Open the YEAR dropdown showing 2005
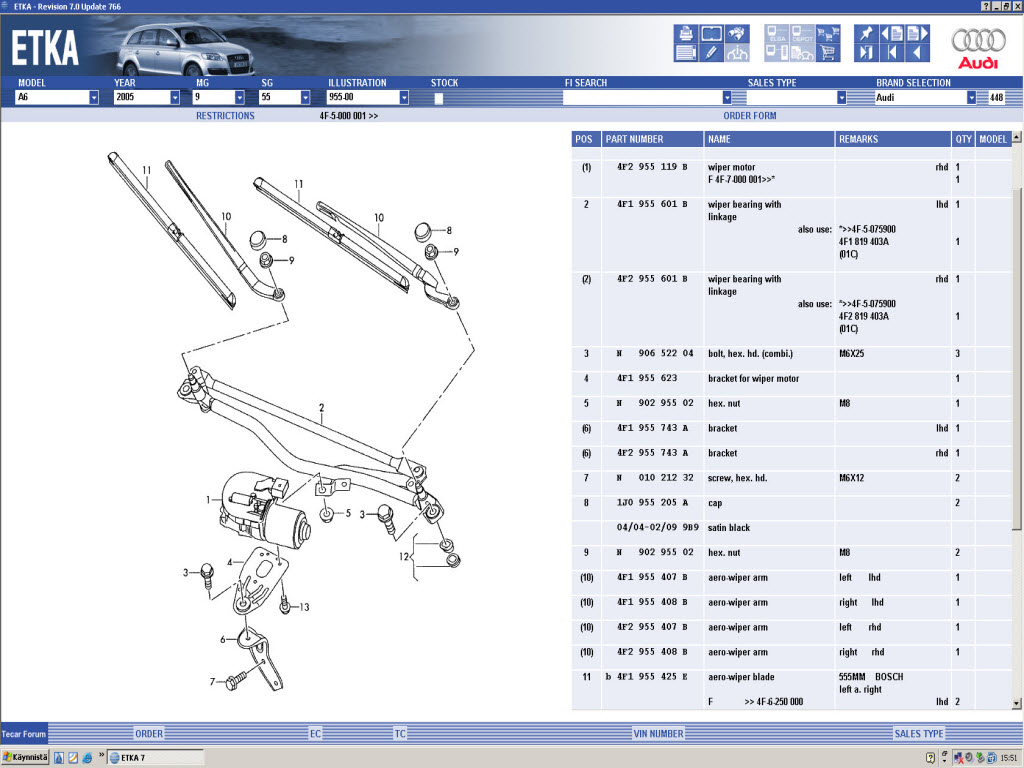The height and width of the screenshot is (768, 1024). [174, 98]
